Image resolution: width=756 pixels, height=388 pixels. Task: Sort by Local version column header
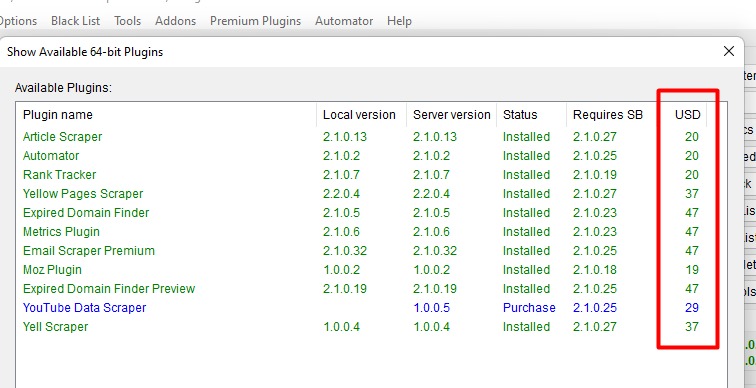pyautogui.click(x=362, y=115)
